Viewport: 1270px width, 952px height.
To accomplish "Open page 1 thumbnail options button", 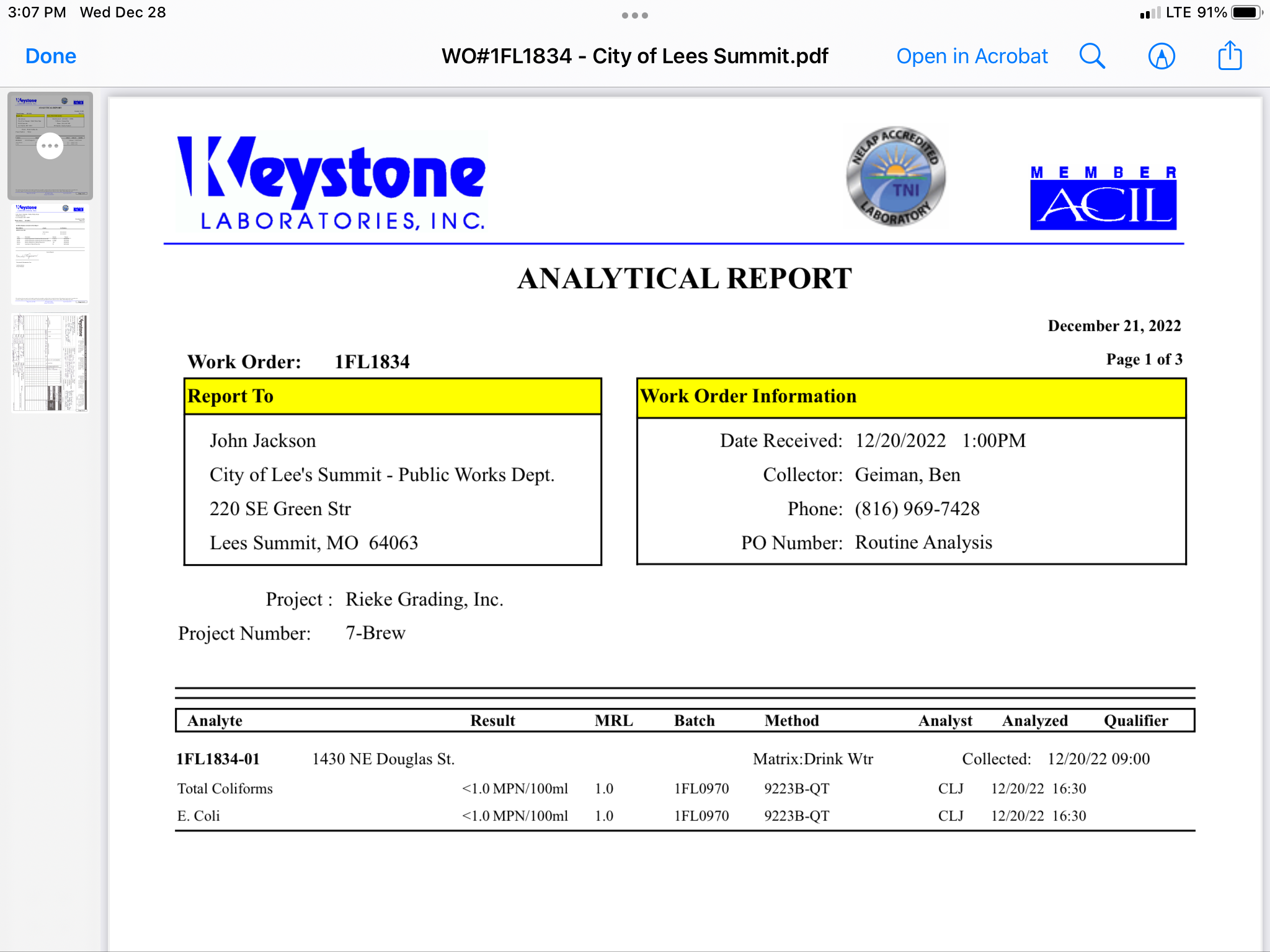I will (50, 146).
